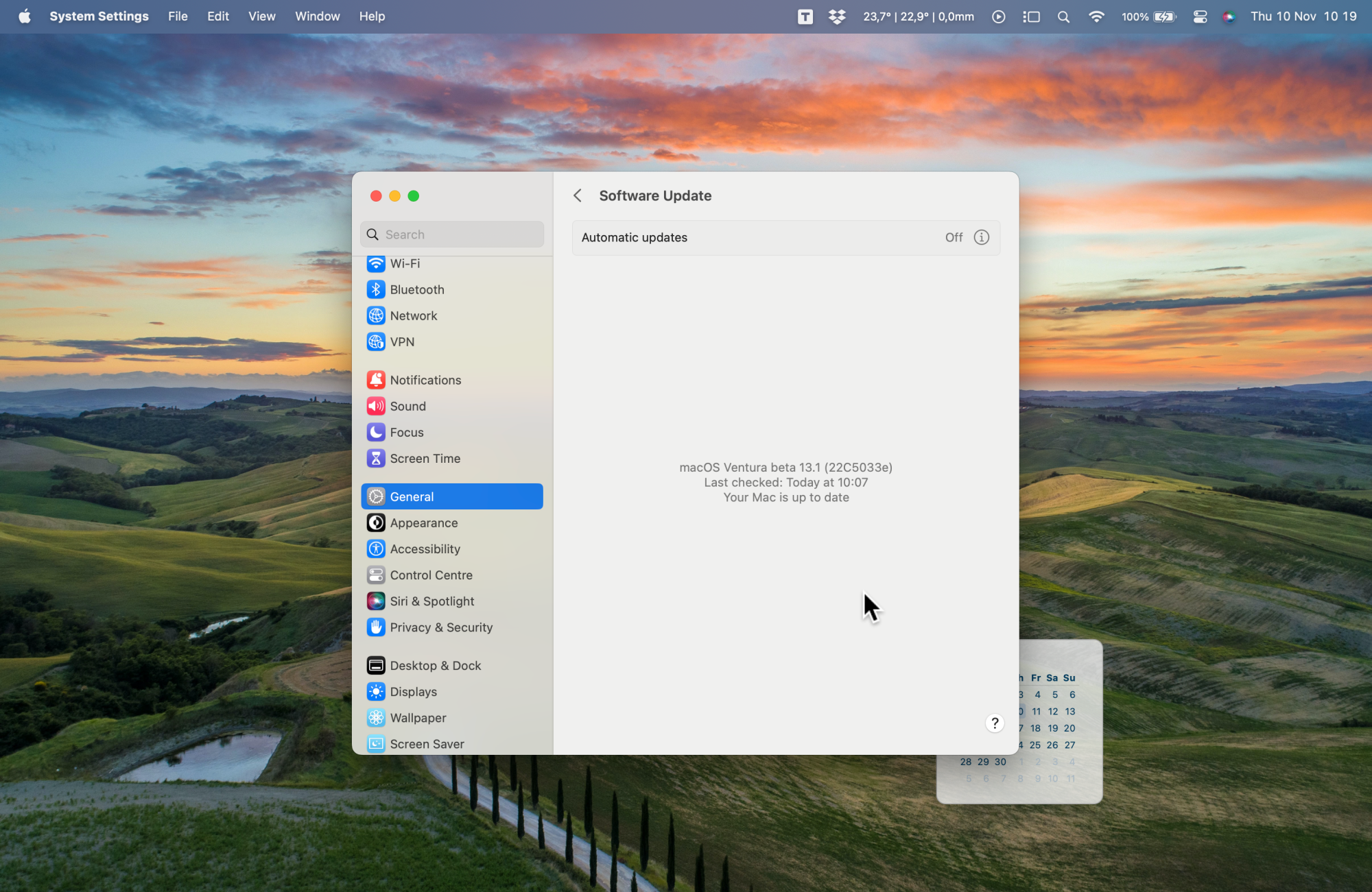Viewport: 1372px width, 892px height.
Task: Click Dropbox icon in menu bar
Action: [x=837, y=16]
